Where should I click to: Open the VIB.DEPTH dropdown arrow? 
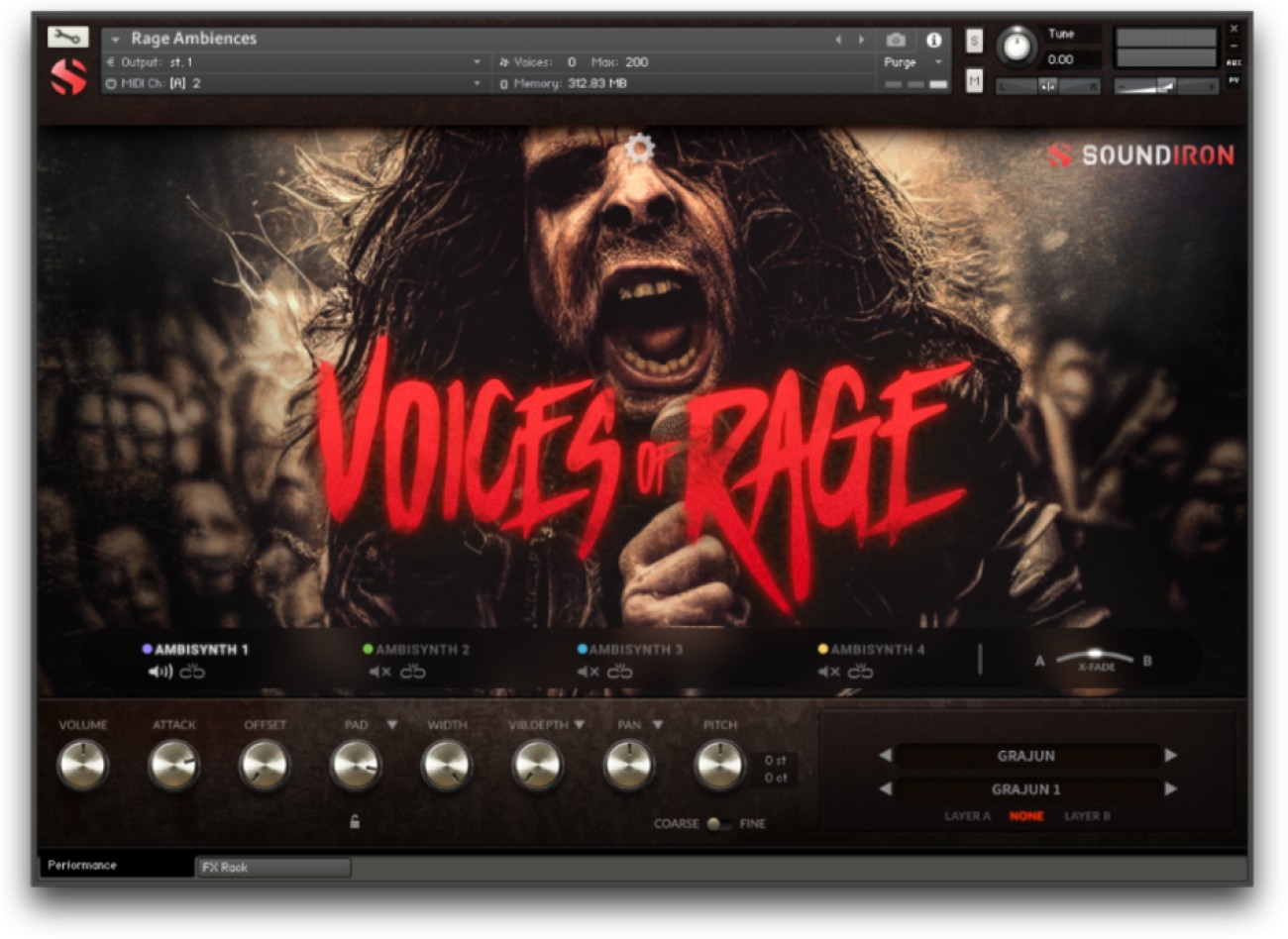coord(578,725)
